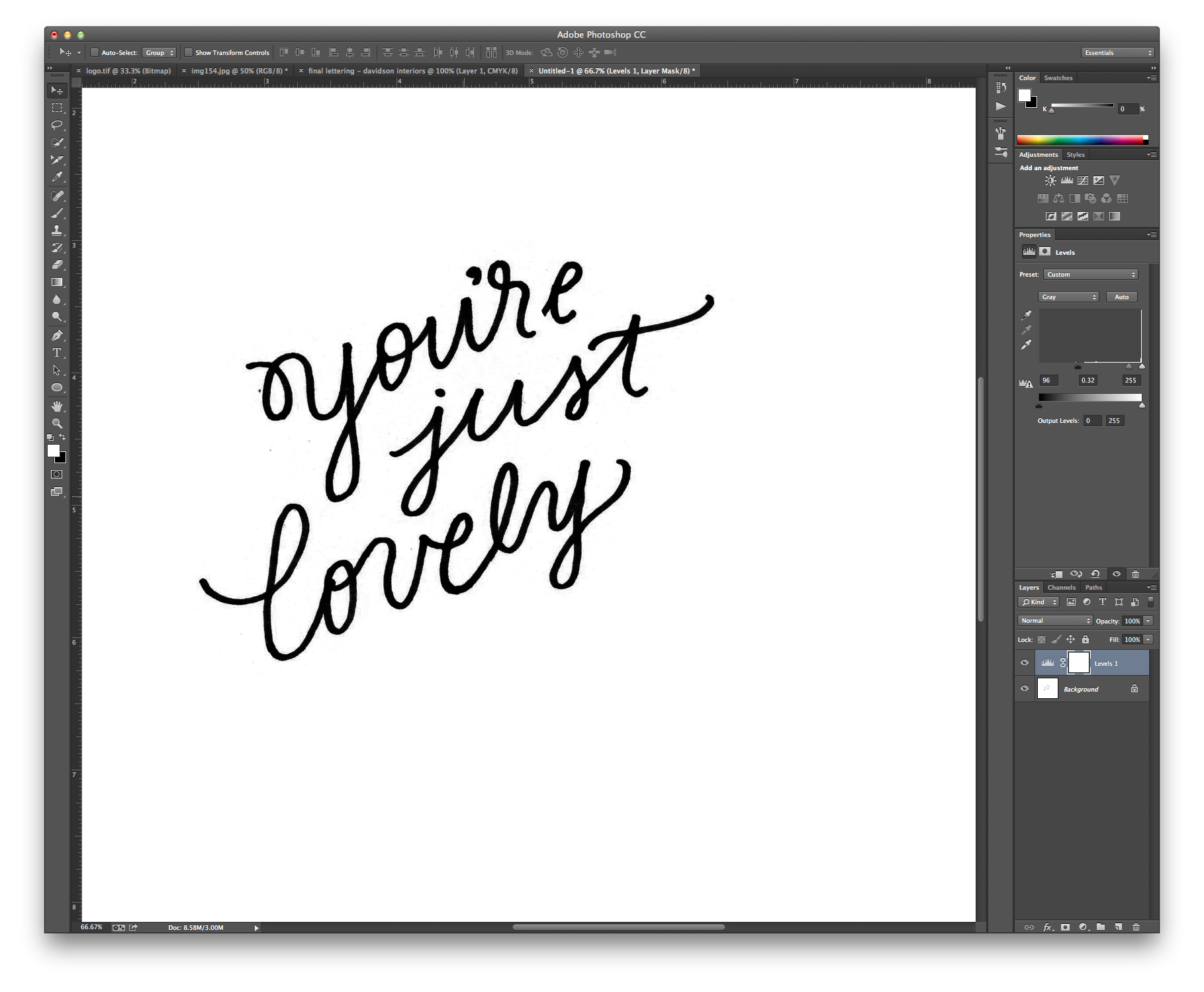Activate the Horizontal Type tool
This screenshot has height=992, width=1204.
click(x=58, y=353)
